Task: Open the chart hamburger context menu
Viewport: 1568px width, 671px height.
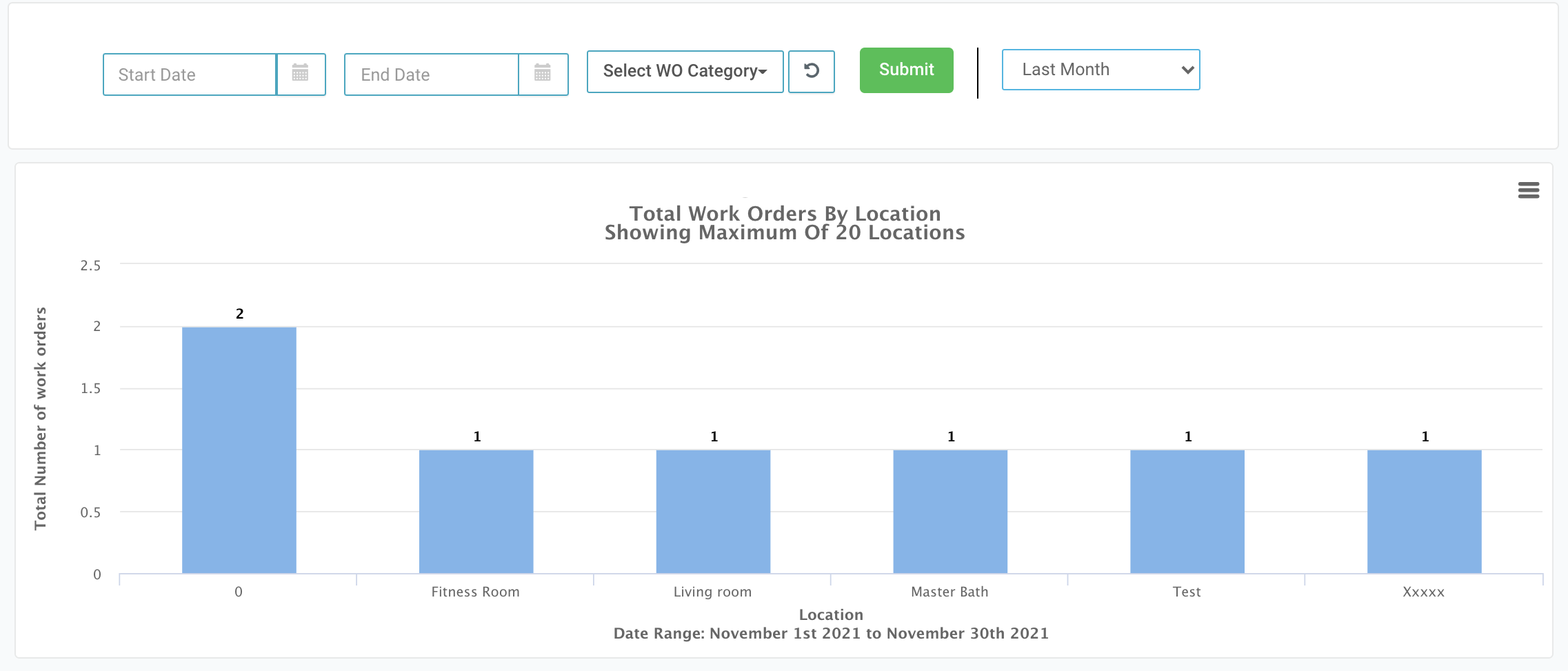Action: [1528, 190]
